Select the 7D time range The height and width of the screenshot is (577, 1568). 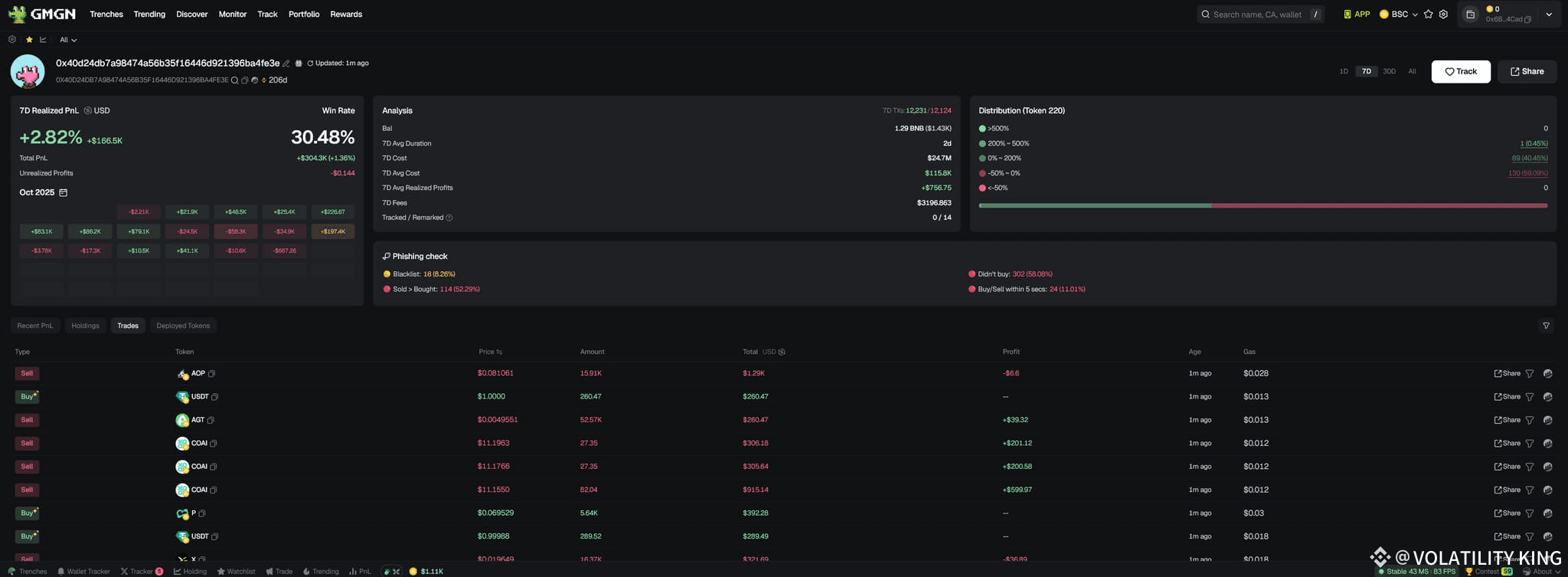pyautogui.click(x=1367, y=71)
